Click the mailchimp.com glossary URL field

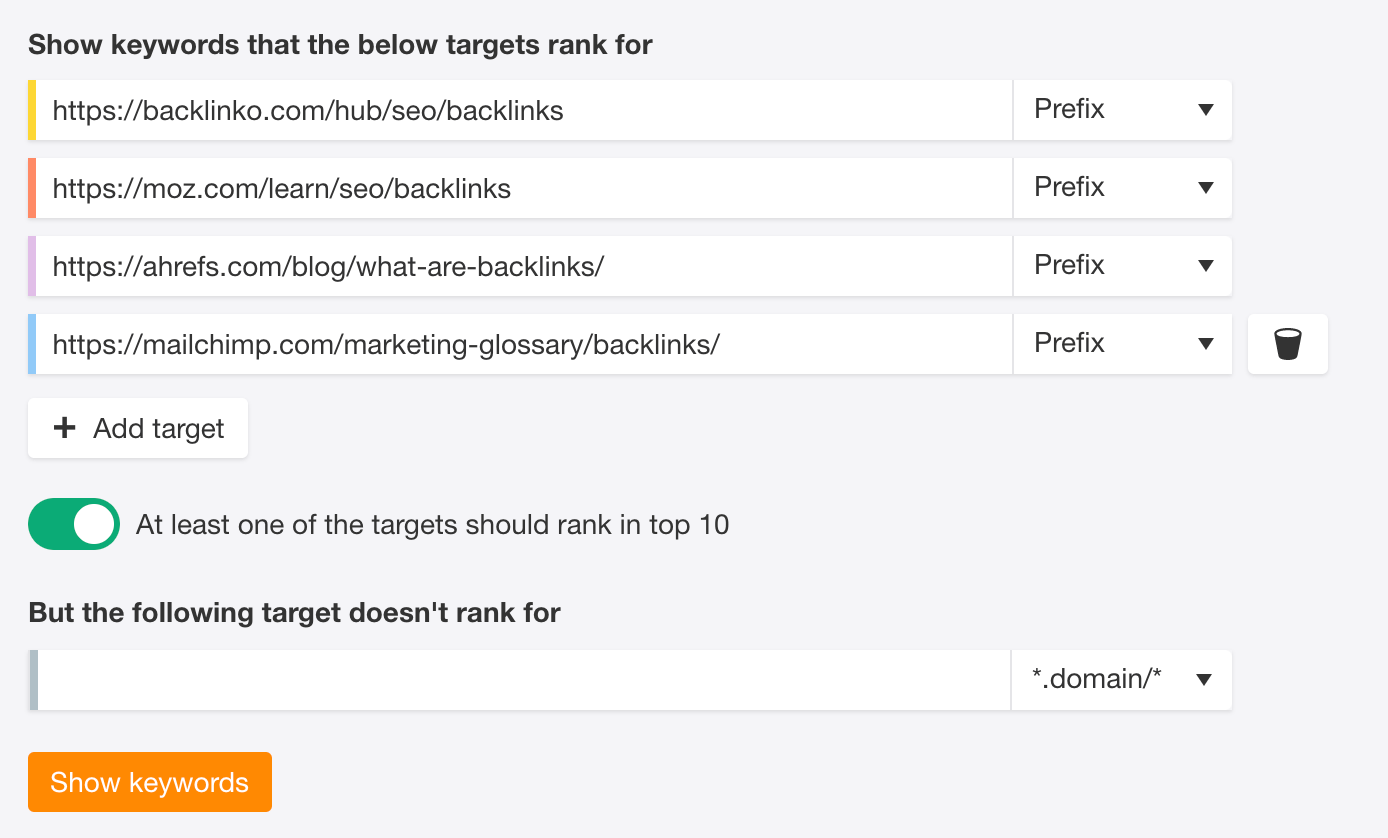tap(525, 344)
